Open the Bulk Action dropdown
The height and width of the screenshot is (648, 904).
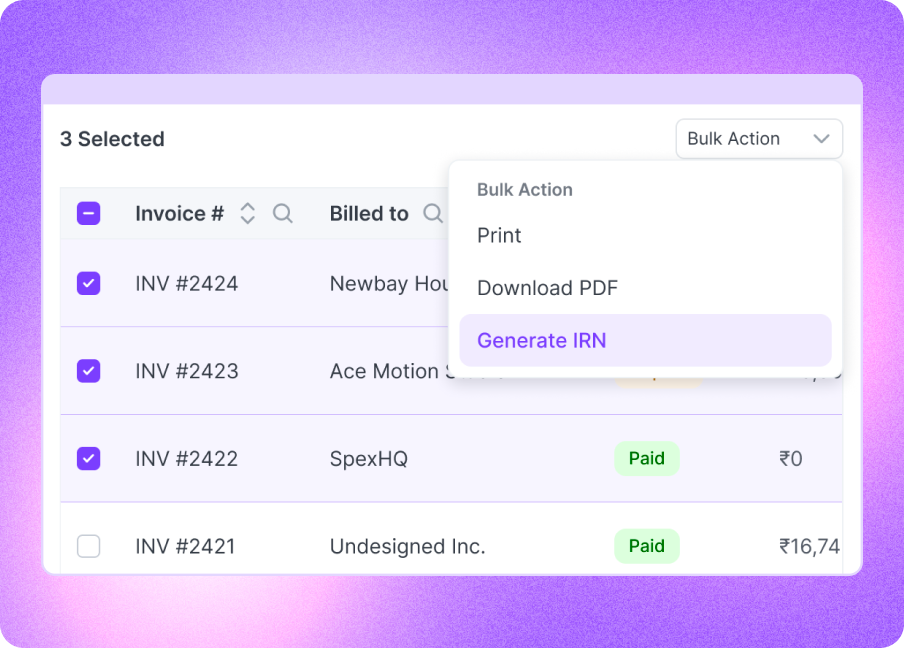tap(759, 139)
